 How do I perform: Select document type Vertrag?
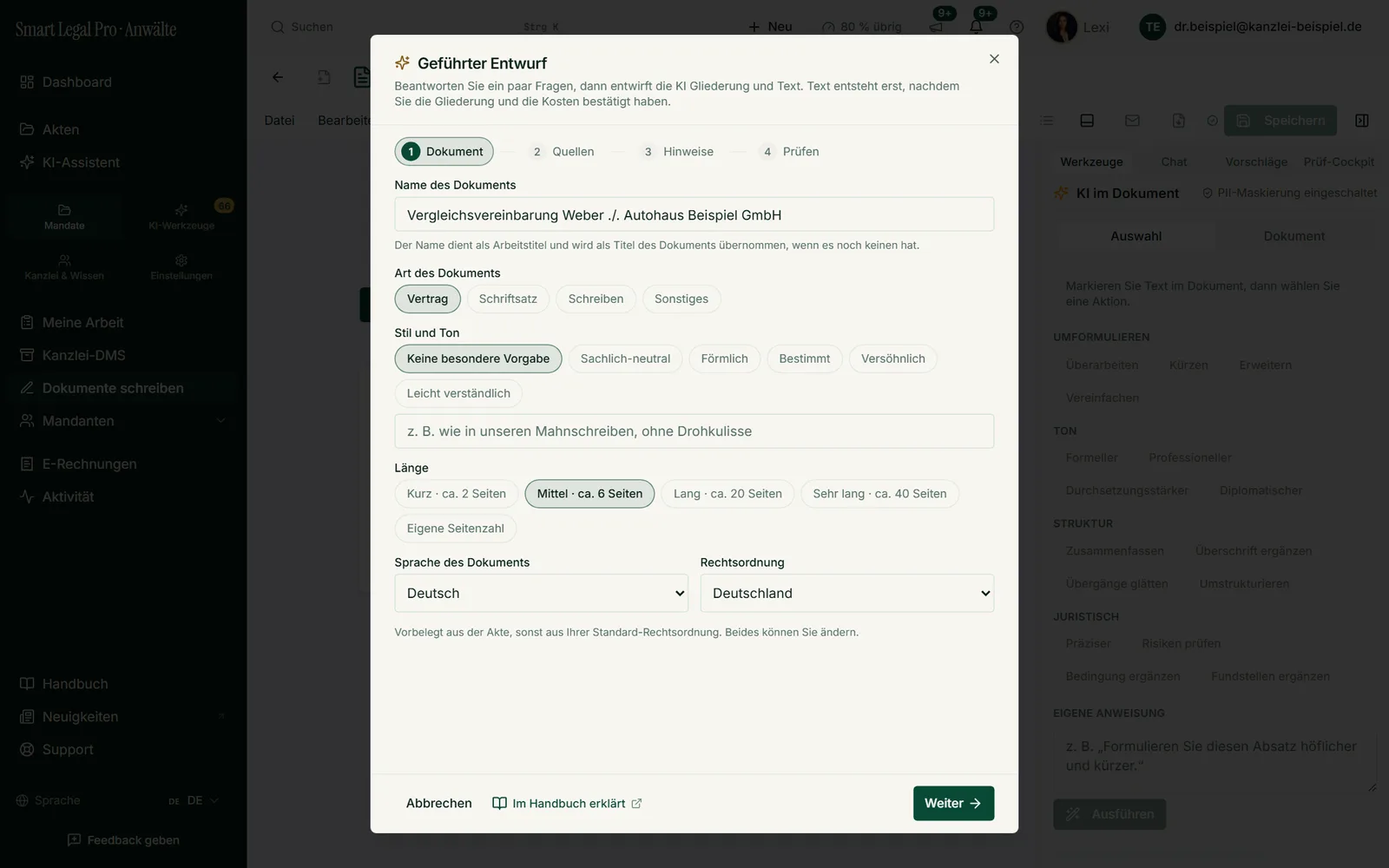[x=427, y=299]
